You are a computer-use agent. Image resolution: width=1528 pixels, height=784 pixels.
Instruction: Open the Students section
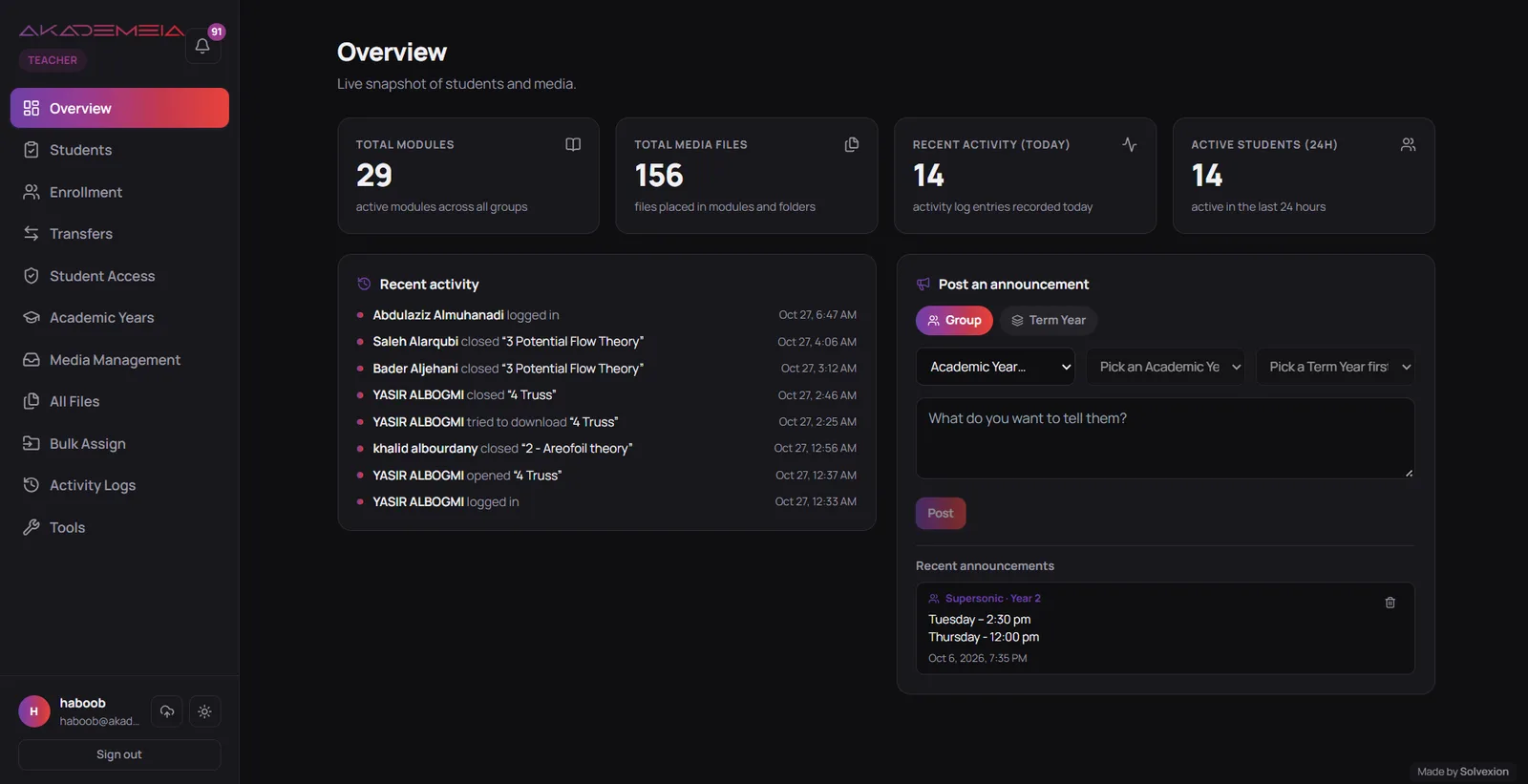[x=119, y=150]
